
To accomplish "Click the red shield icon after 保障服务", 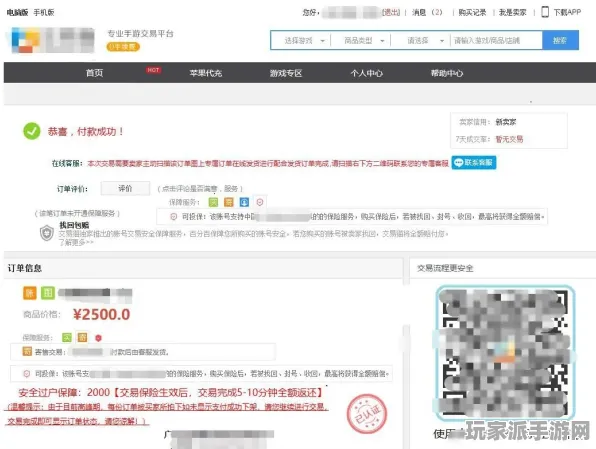I will coord(260,202).
